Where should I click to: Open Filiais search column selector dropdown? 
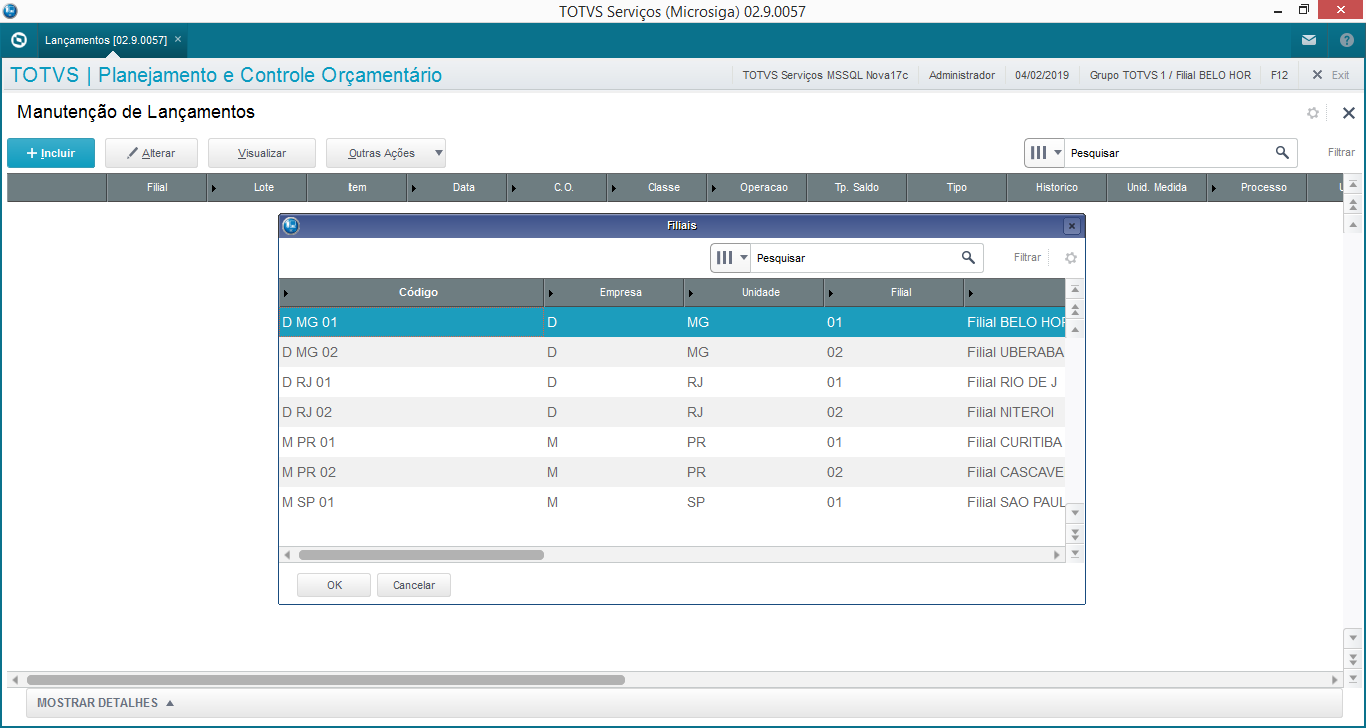pyautogui.click(x=731, y=258)
